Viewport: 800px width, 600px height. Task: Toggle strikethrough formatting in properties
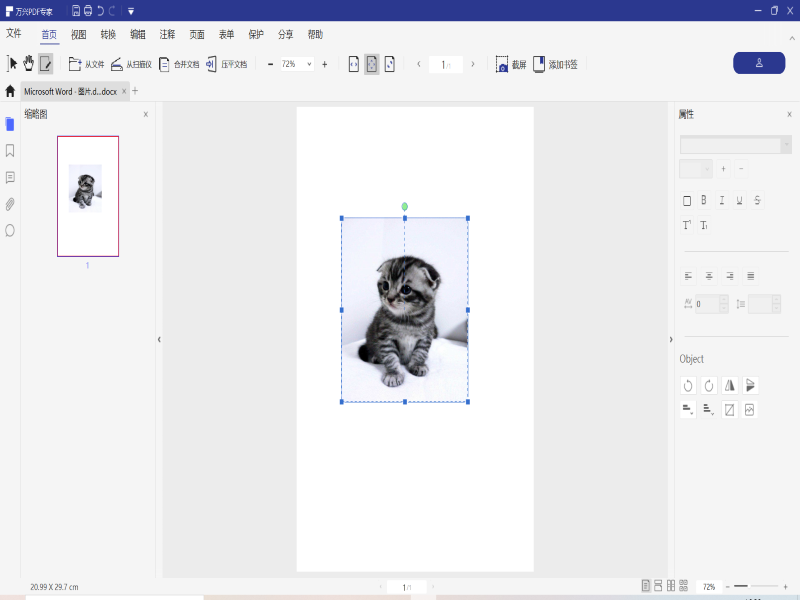(757, 200)
